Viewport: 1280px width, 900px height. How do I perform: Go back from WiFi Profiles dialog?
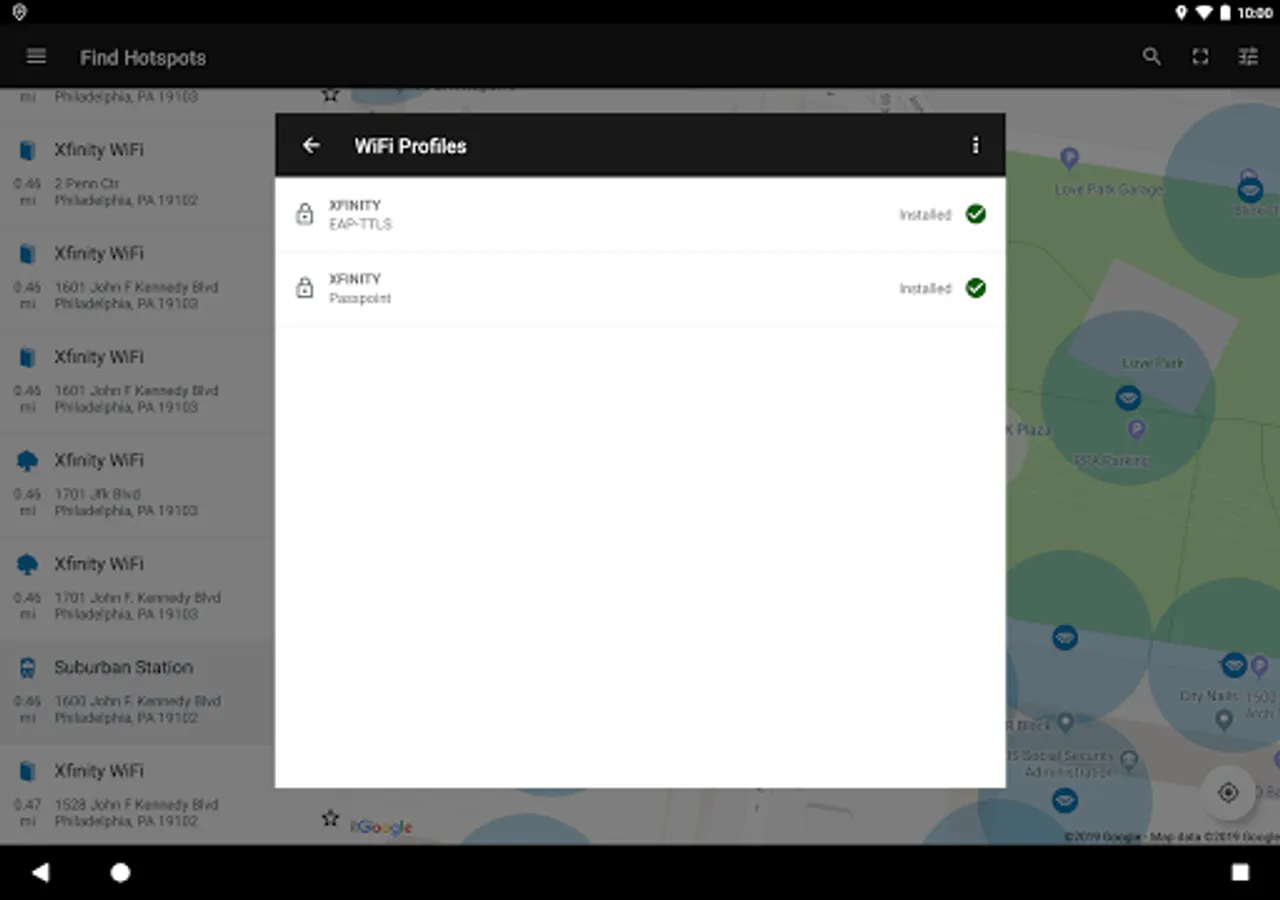pyautogui.click(x=311, y=145)
